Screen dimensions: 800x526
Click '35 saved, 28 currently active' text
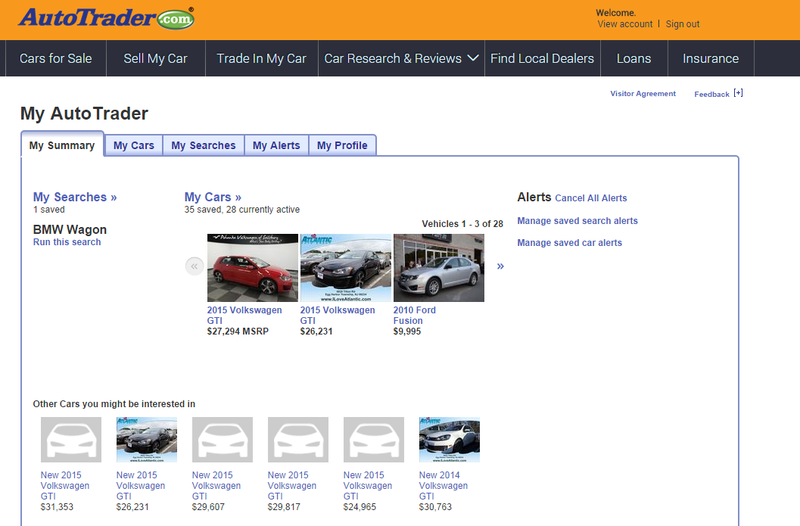[x=242, y=210]
